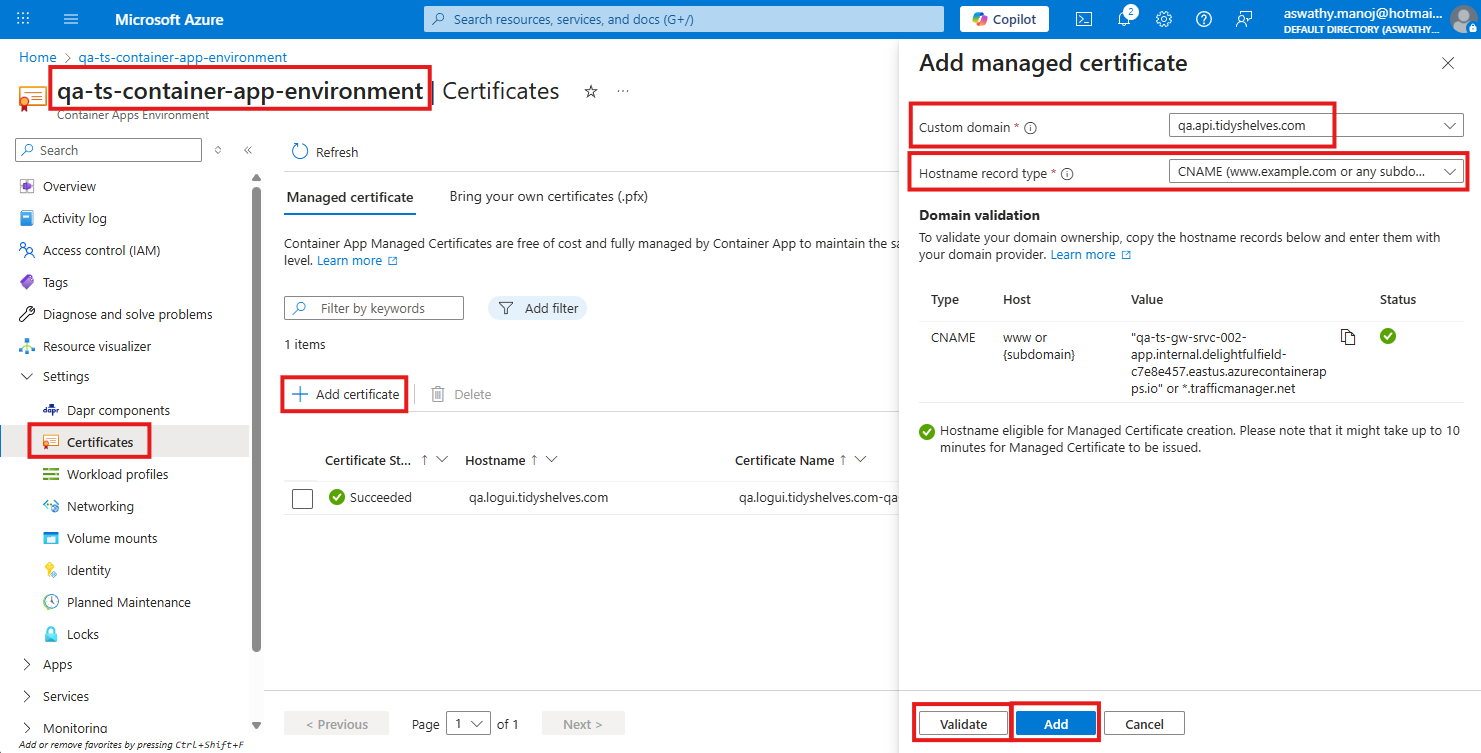The height and width of the screenshot is (753, 1481).
Task: Click Learn more link under Managed certificate
Action: pos(357,261)
